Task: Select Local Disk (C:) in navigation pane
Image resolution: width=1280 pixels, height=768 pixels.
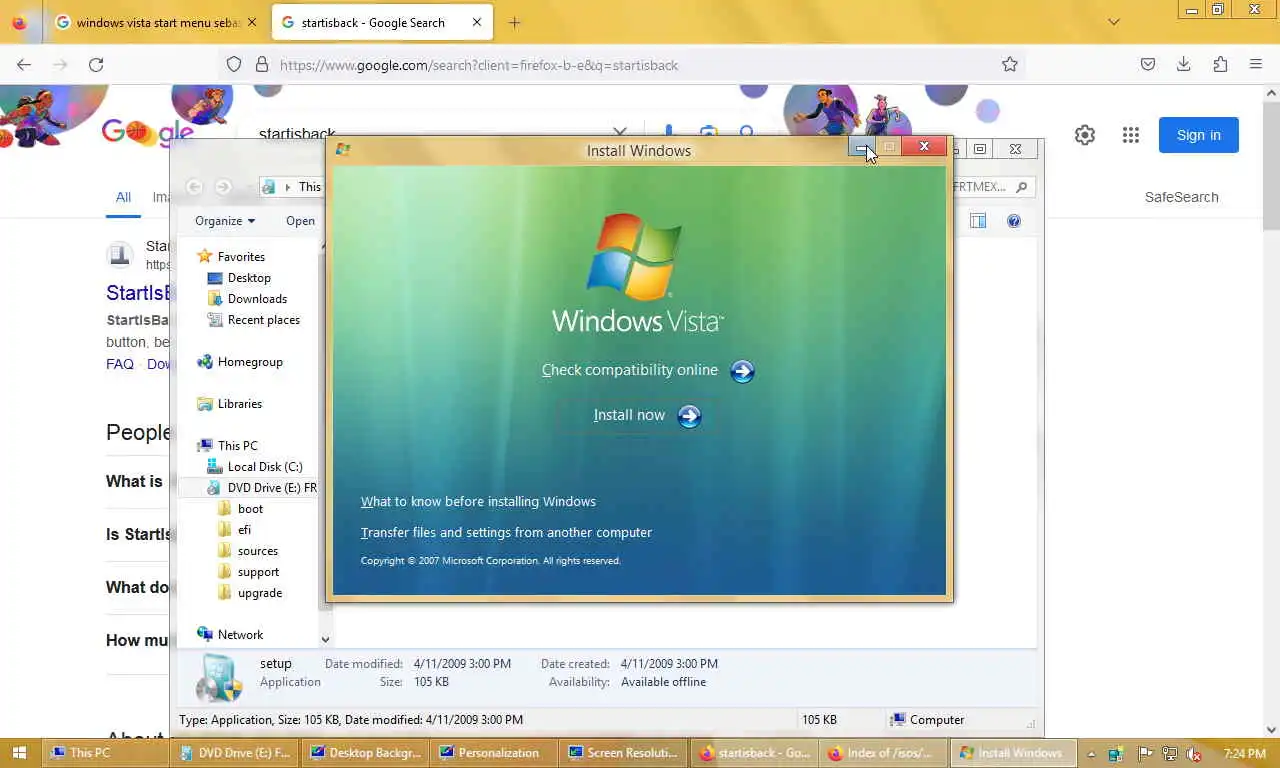Action: pyautogui.click(x=265, y=467)
